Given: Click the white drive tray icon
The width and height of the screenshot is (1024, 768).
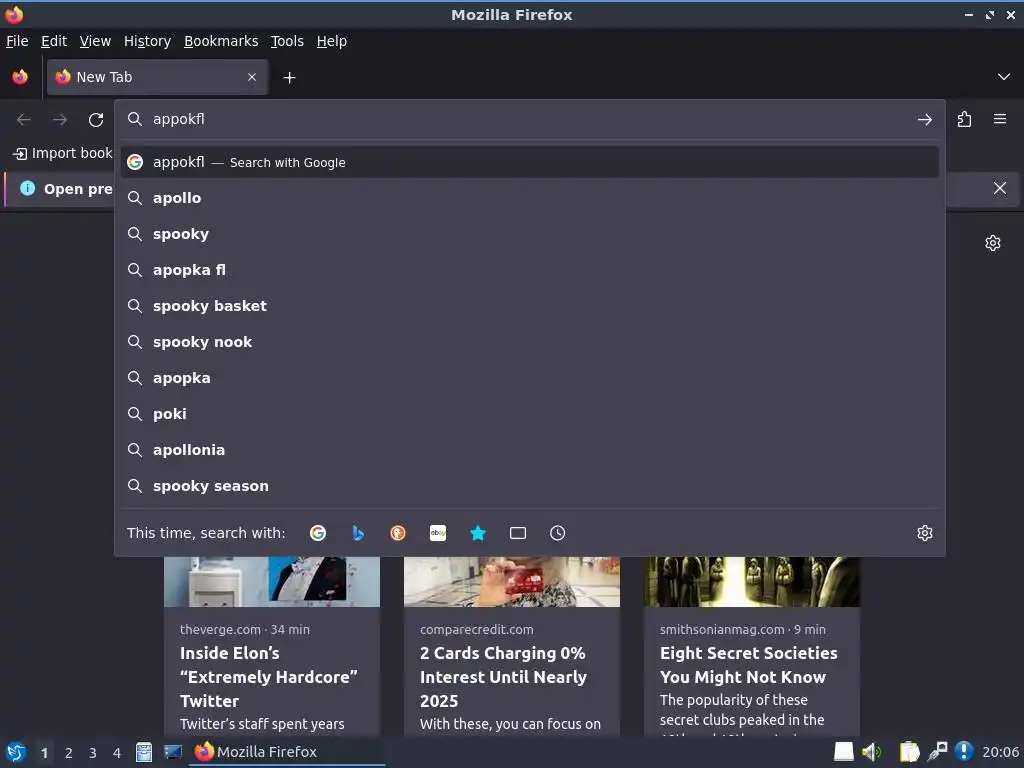Looking at the screenshot, I should 843,752.
